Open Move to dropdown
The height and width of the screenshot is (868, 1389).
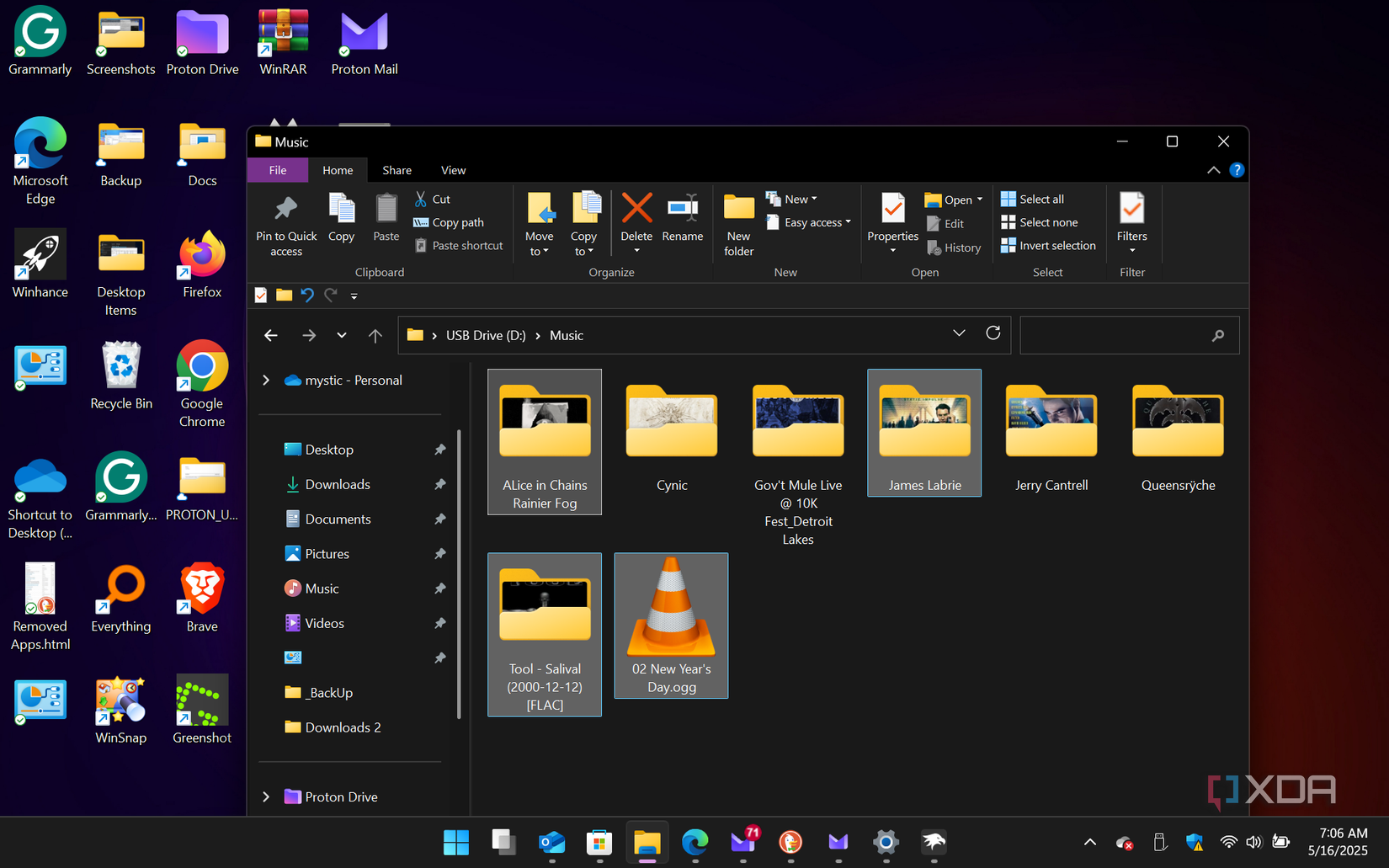[x=540, y=251]
